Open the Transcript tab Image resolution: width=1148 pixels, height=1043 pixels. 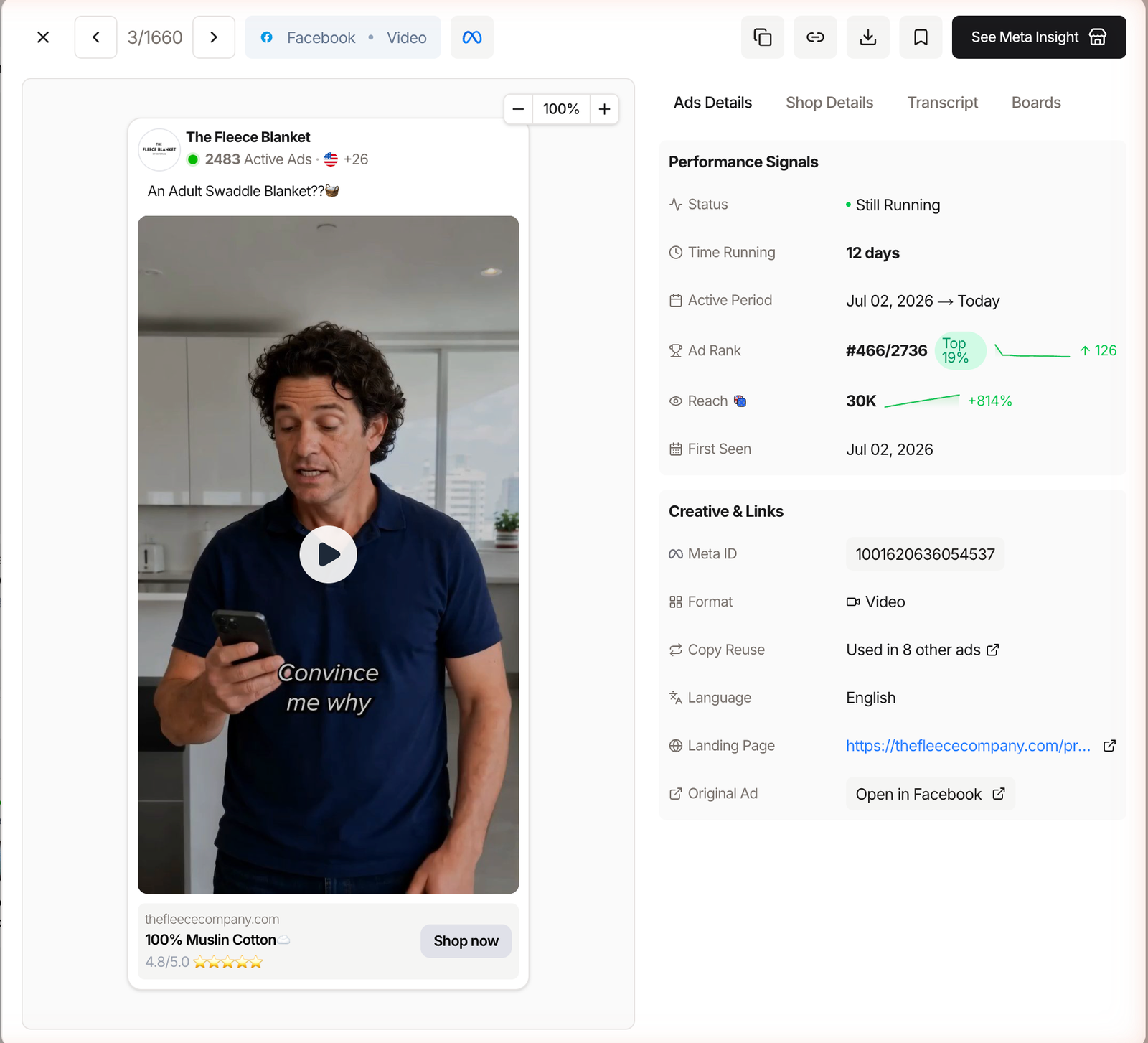(x=942, y=103)
